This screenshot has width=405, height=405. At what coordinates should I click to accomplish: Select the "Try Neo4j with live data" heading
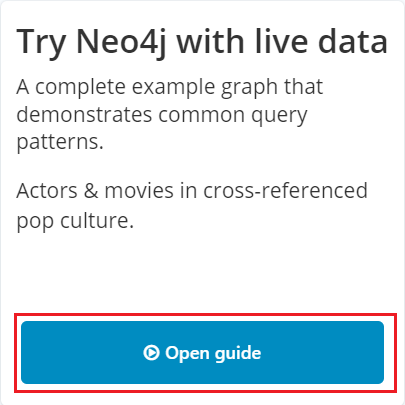(x=202, y=42)
